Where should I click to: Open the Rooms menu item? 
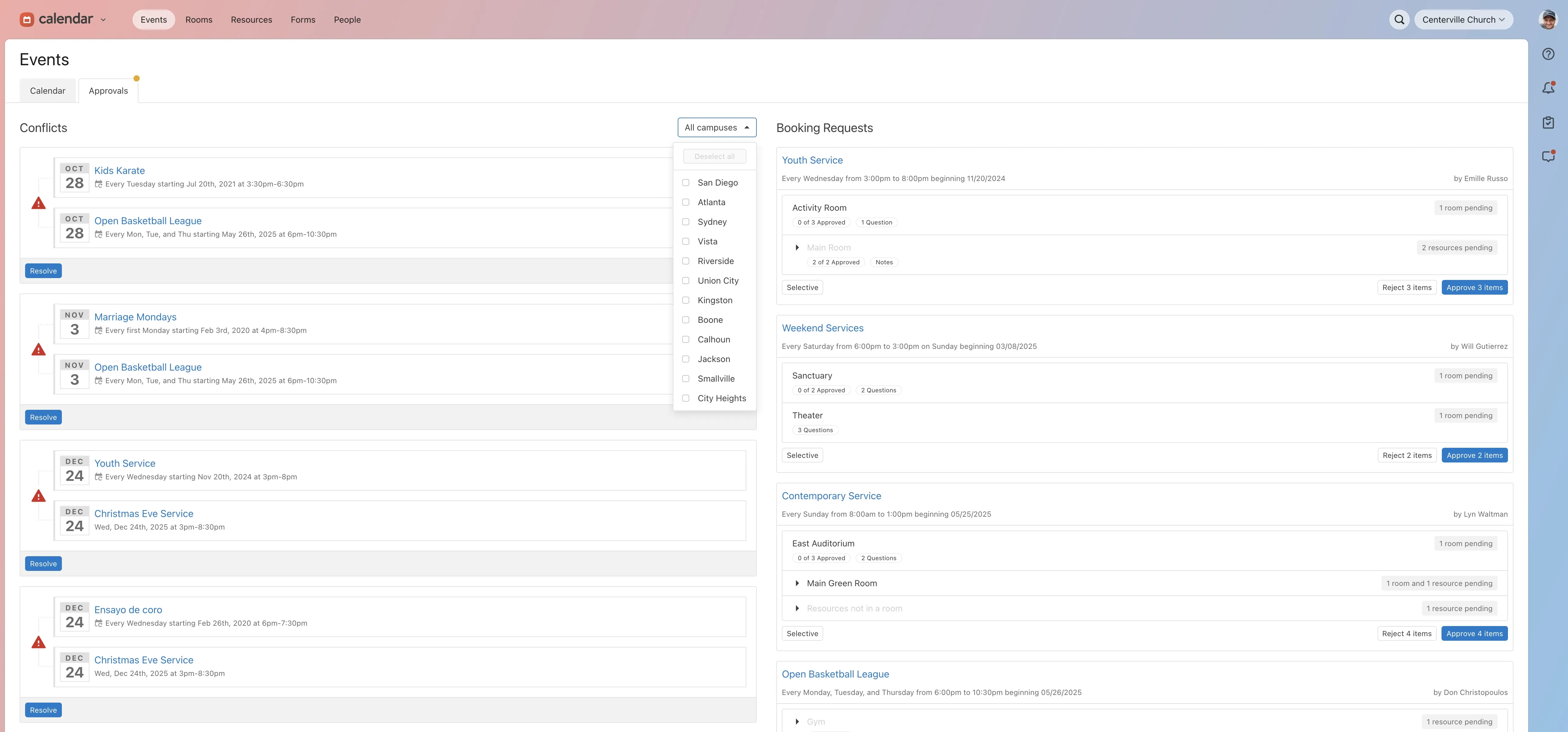click(x=198, y=20)
